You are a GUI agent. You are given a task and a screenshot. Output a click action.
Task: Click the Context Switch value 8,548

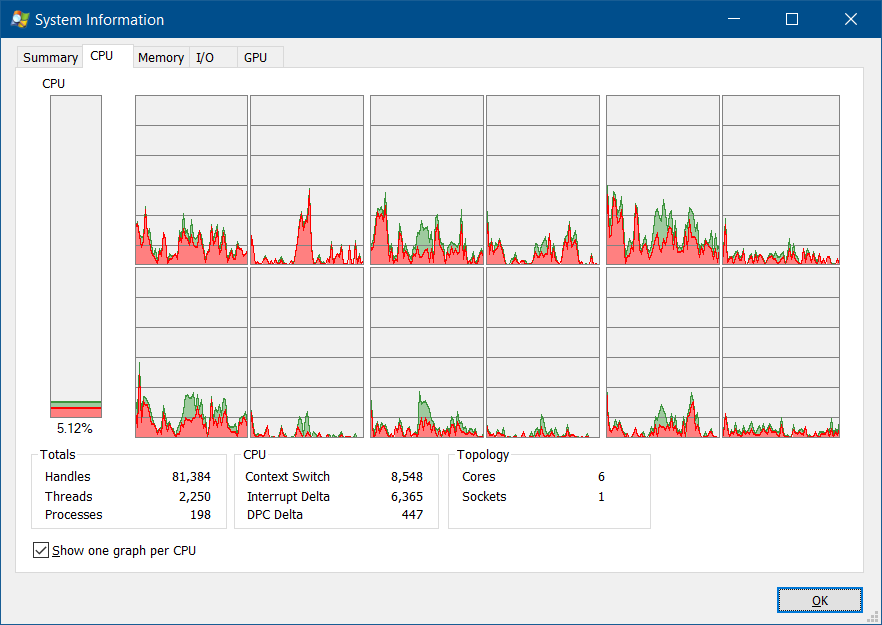(x=405, y=477)
